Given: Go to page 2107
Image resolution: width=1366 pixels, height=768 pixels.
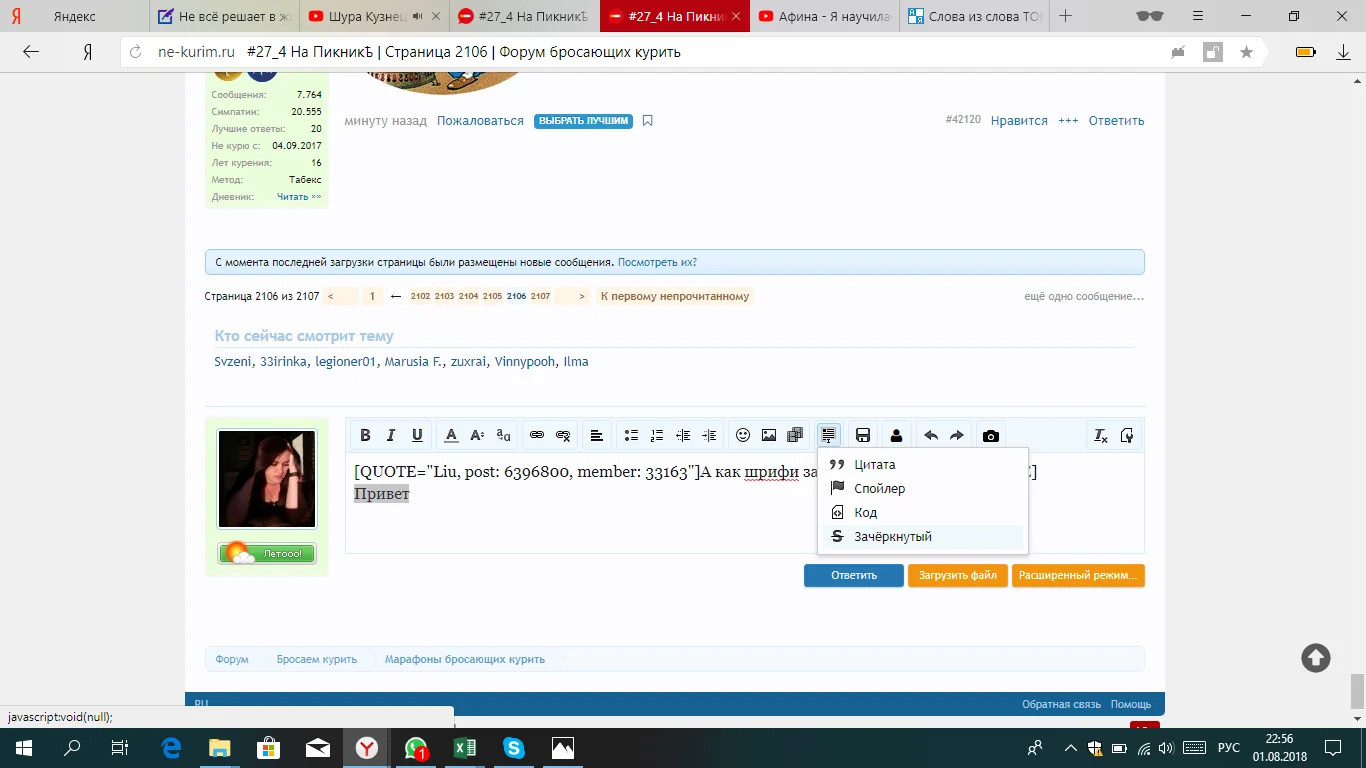Looking at the screenshot, I should tap(540, 296).
